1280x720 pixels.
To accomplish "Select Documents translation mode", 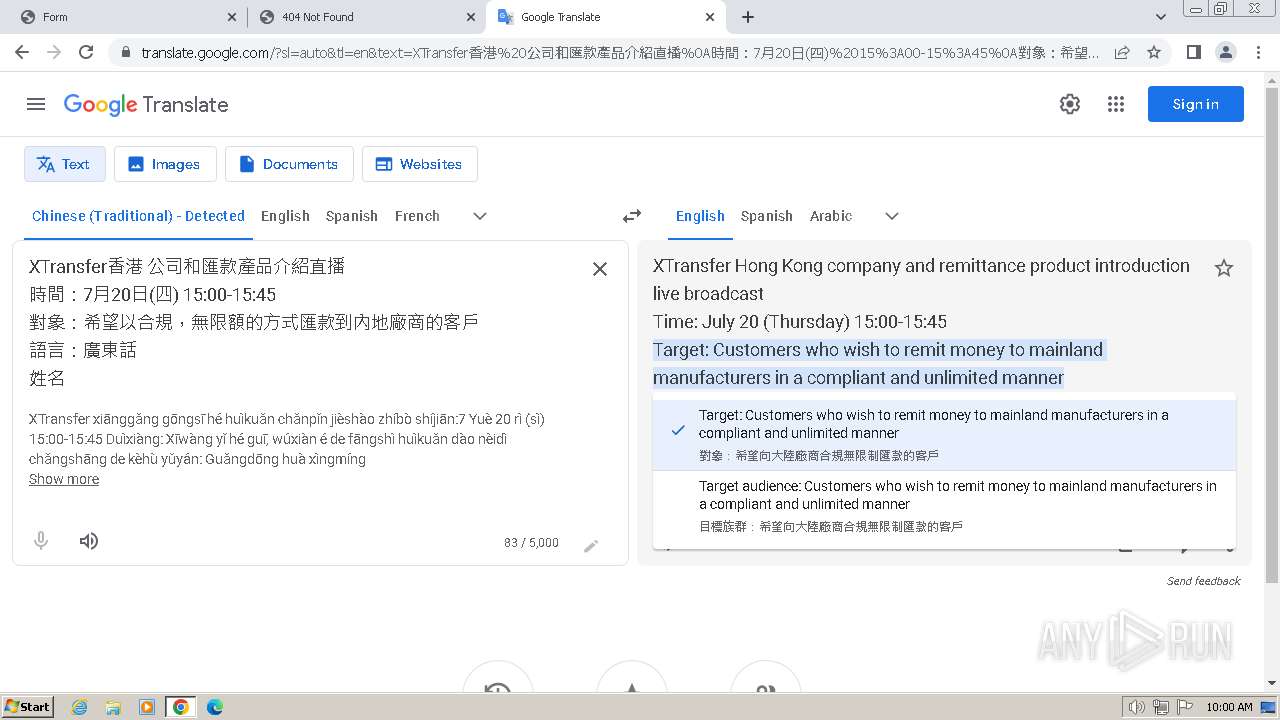I will tap(289, 164).
